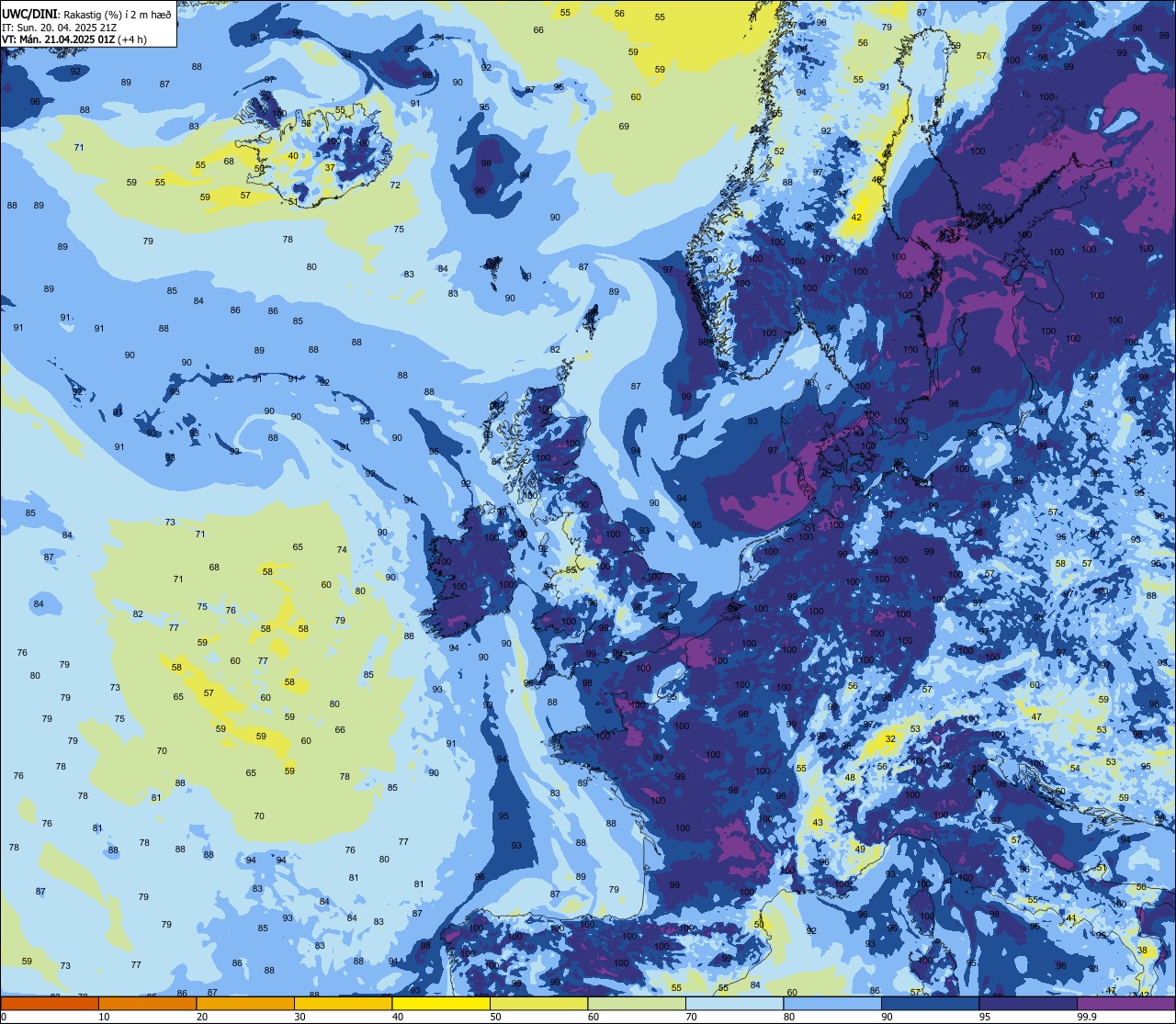Click the '72' value east of Iceland
The image size is (1176, 1024).
pos(395,186)
